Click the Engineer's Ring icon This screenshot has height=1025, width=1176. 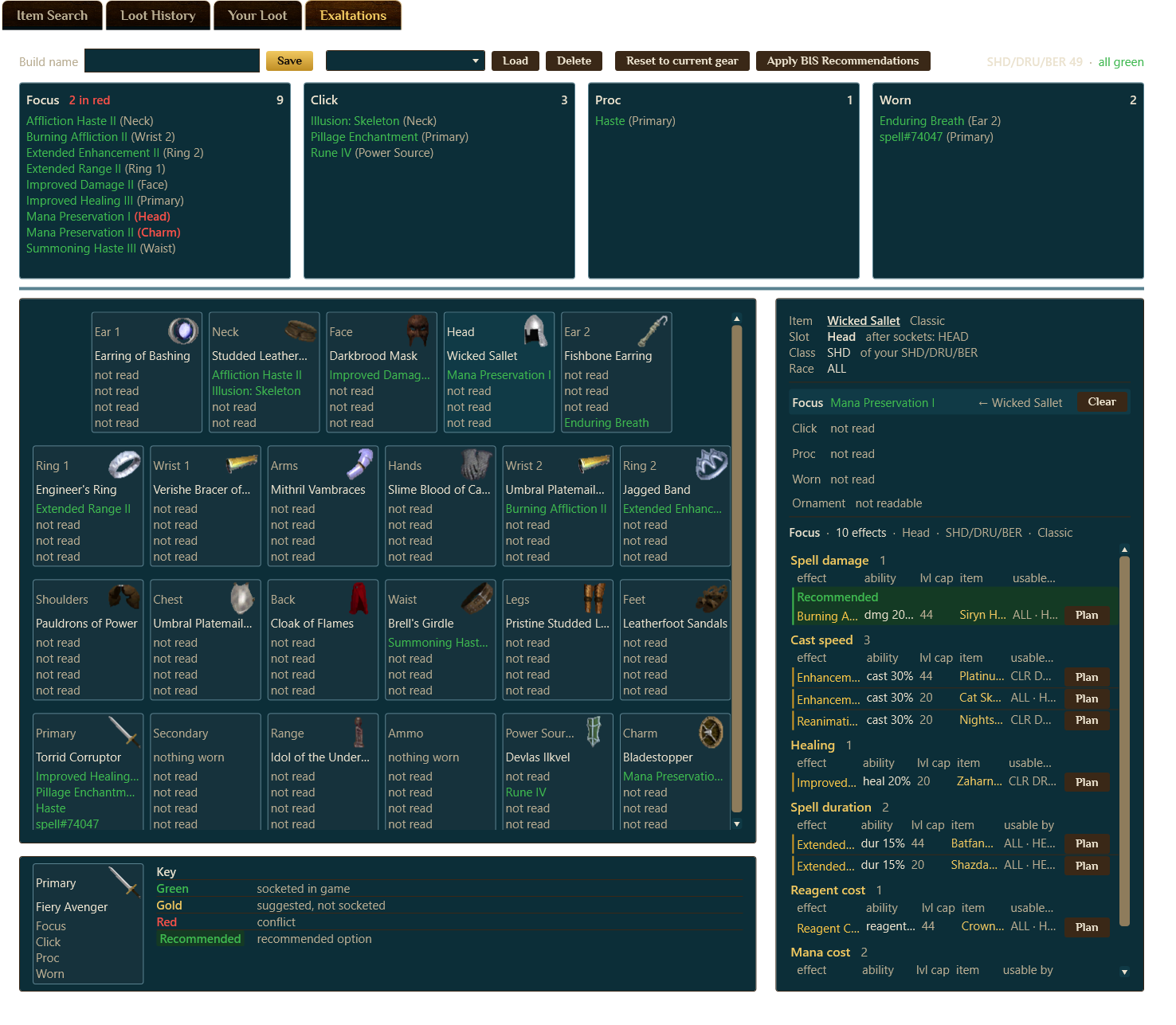click(x=124, y=464)
